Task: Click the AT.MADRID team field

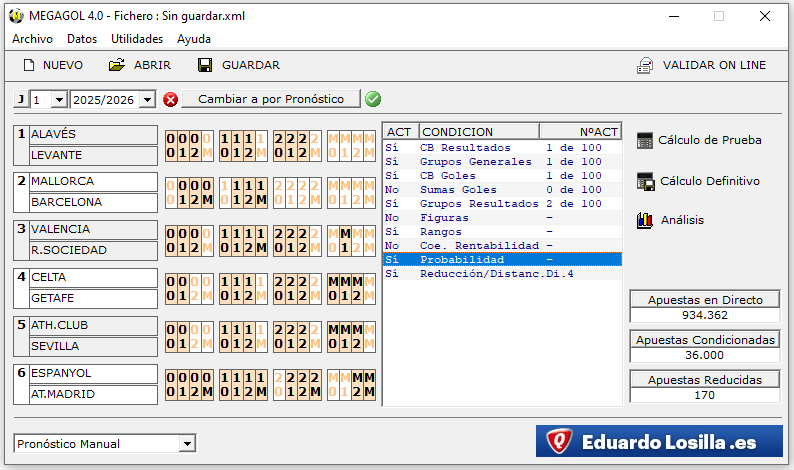Action: click(x=93, y=395)
